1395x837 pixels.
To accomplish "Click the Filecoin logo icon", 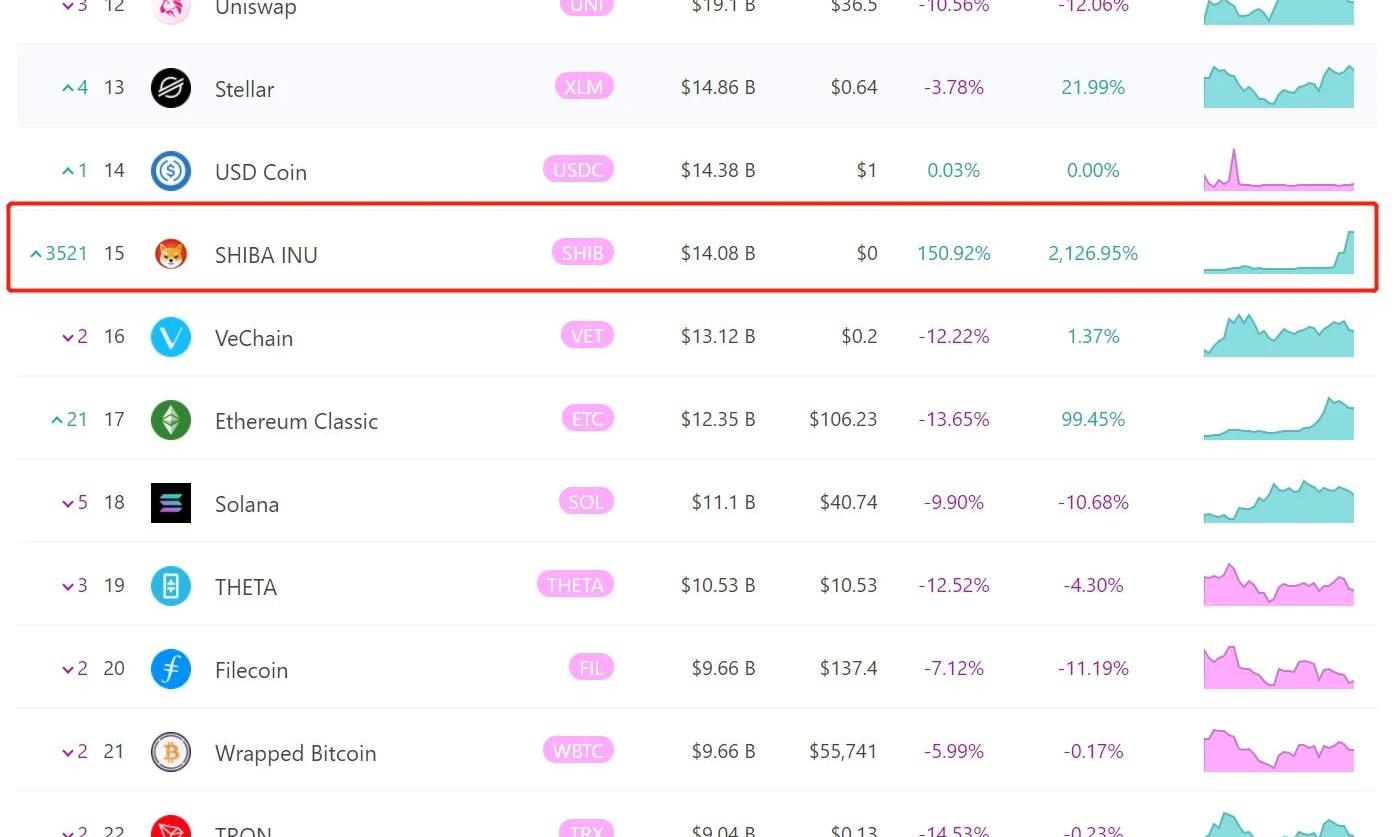I will 171,669.
